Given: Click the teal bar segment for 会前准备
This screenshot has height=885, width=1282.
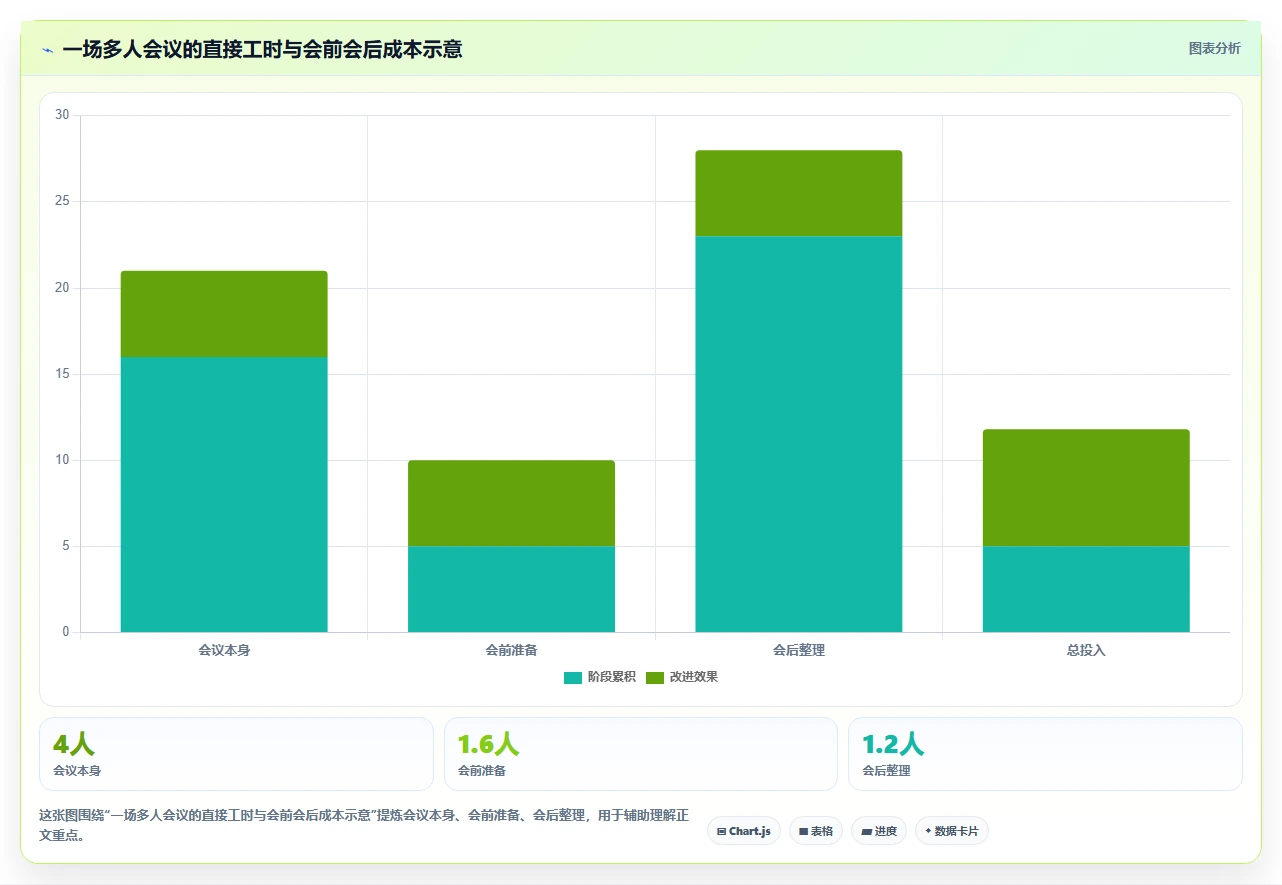Looking at the screenshot, I should pos(511,589).
